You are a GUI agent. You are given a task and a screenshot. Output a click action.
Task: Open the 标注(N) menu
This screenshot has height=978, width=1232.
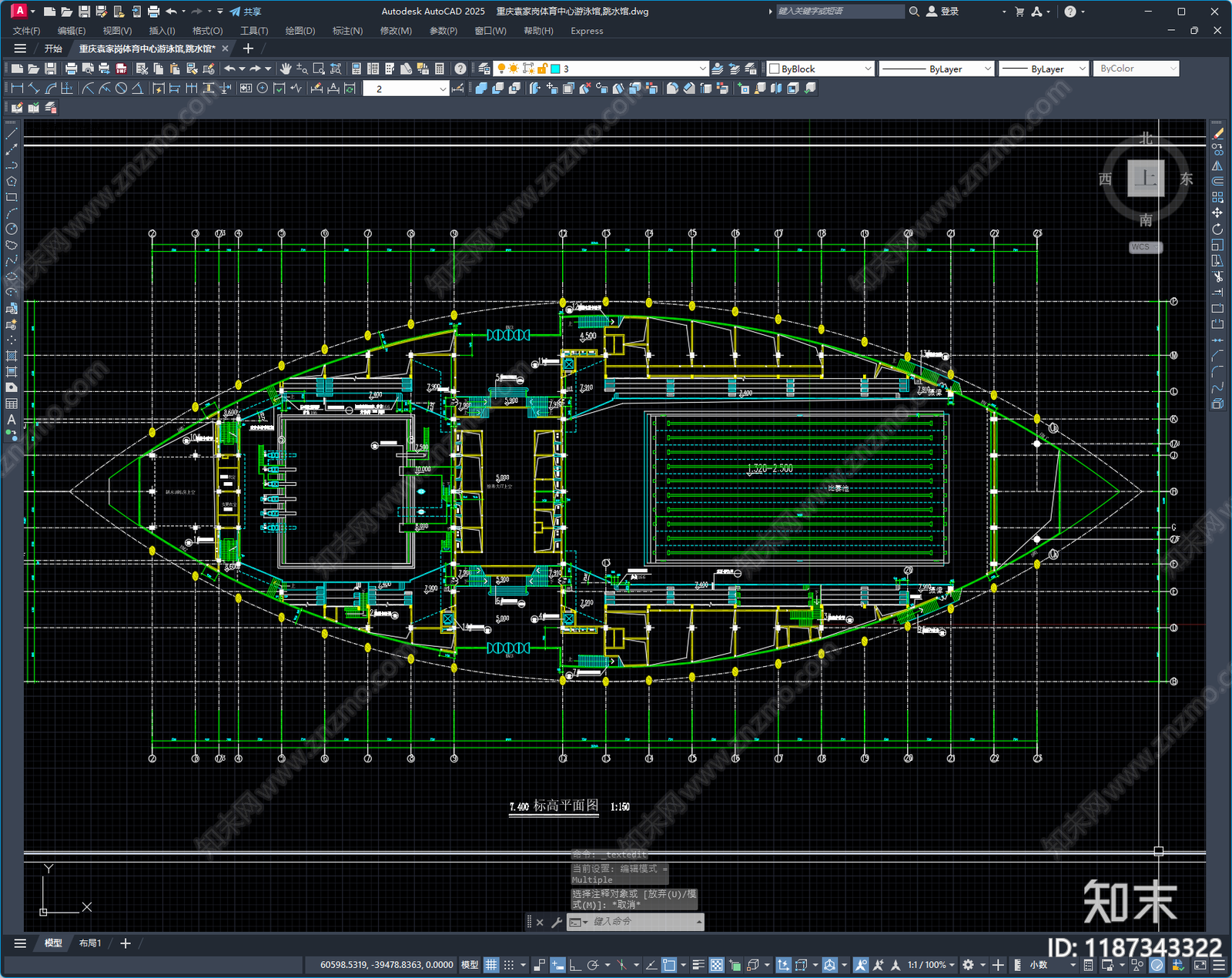tap(347, 31)
